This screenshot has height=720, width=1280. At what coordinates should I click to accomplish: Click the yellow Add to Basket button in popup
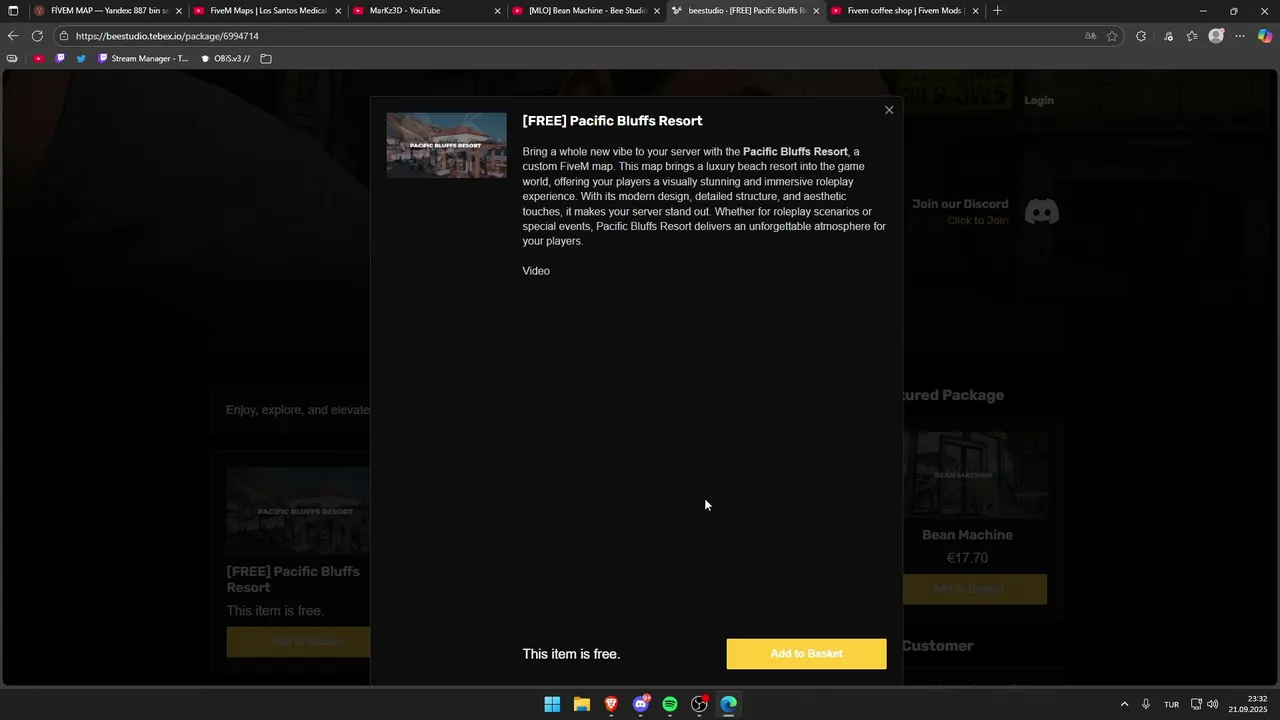coord(806,654)
